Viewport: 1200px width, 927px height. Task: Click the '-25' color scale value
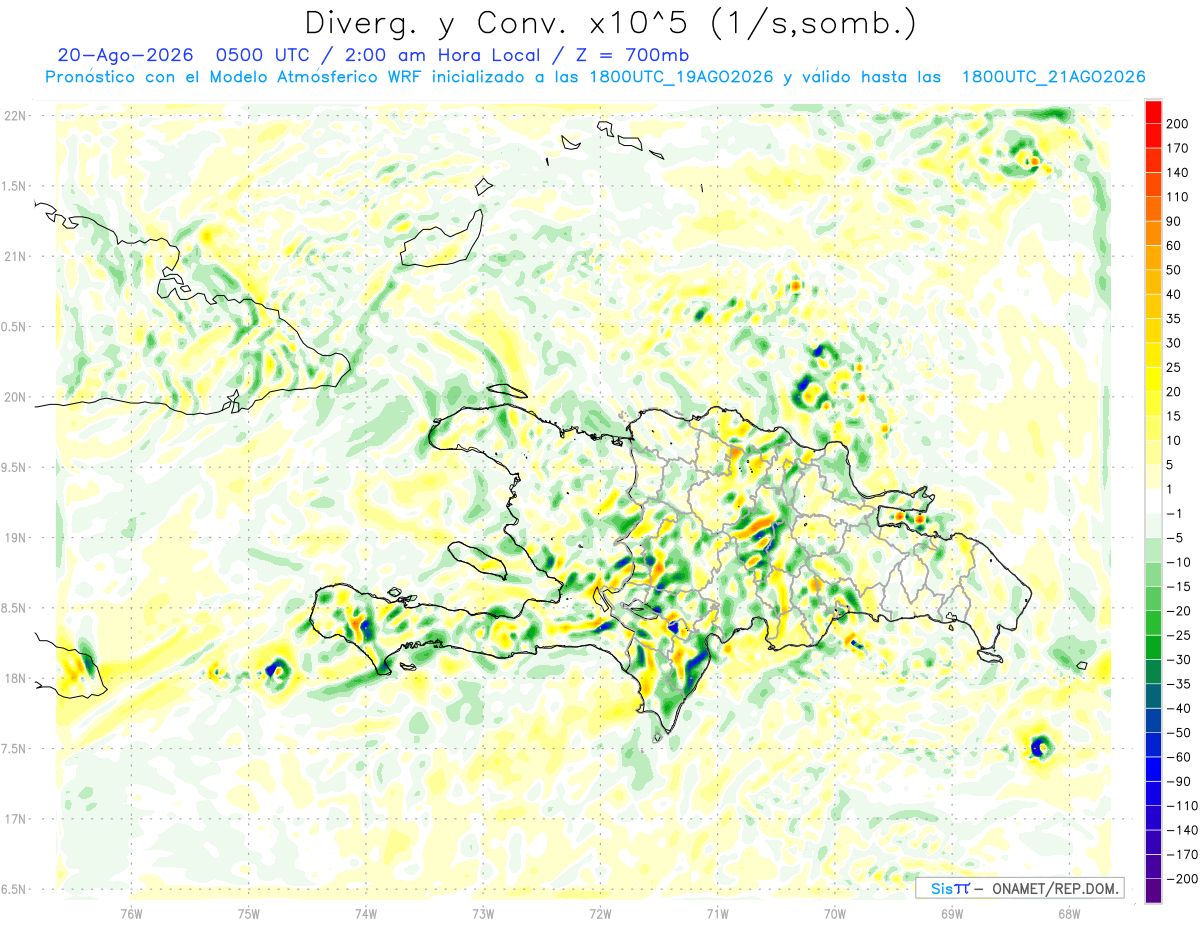(1179, 636)
